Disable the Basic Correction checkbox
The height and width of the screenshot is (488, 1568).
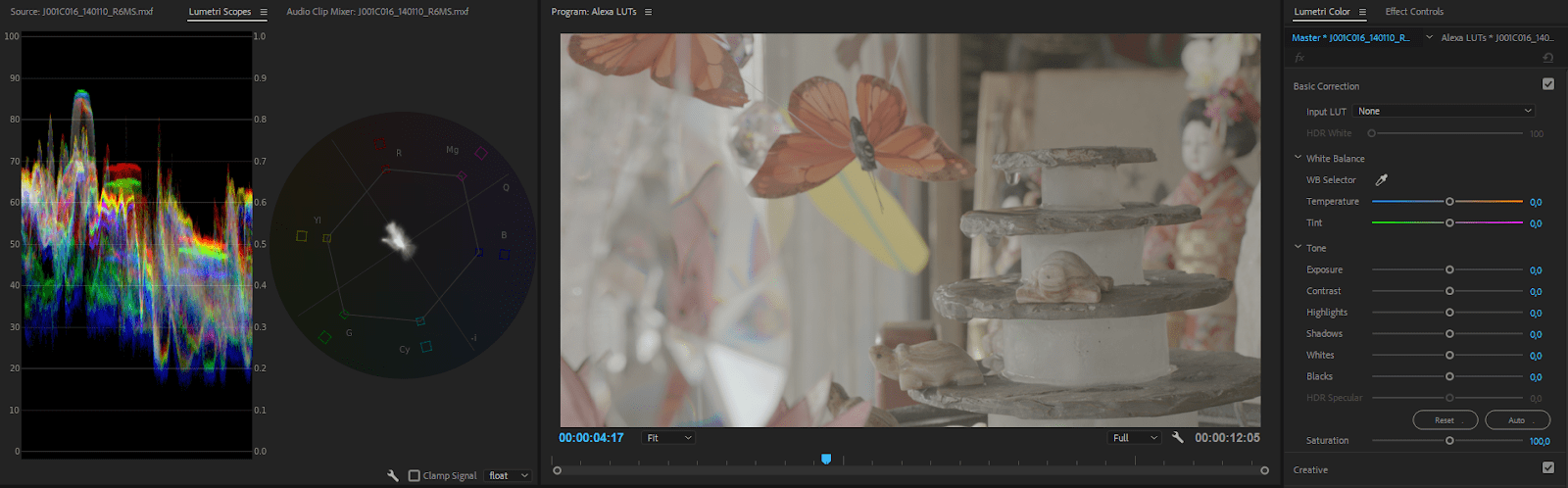(1548, 84)
